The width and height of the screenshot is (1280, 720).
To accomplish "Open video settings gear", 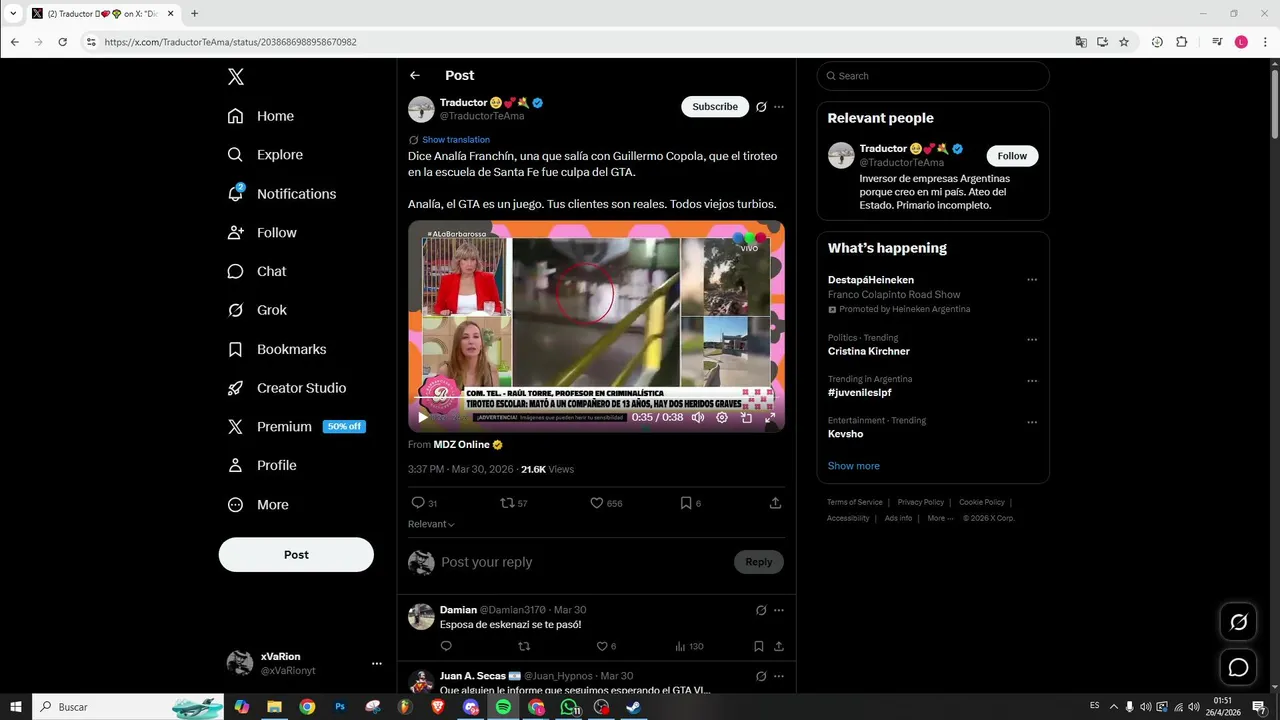I will tap(722, 418).
